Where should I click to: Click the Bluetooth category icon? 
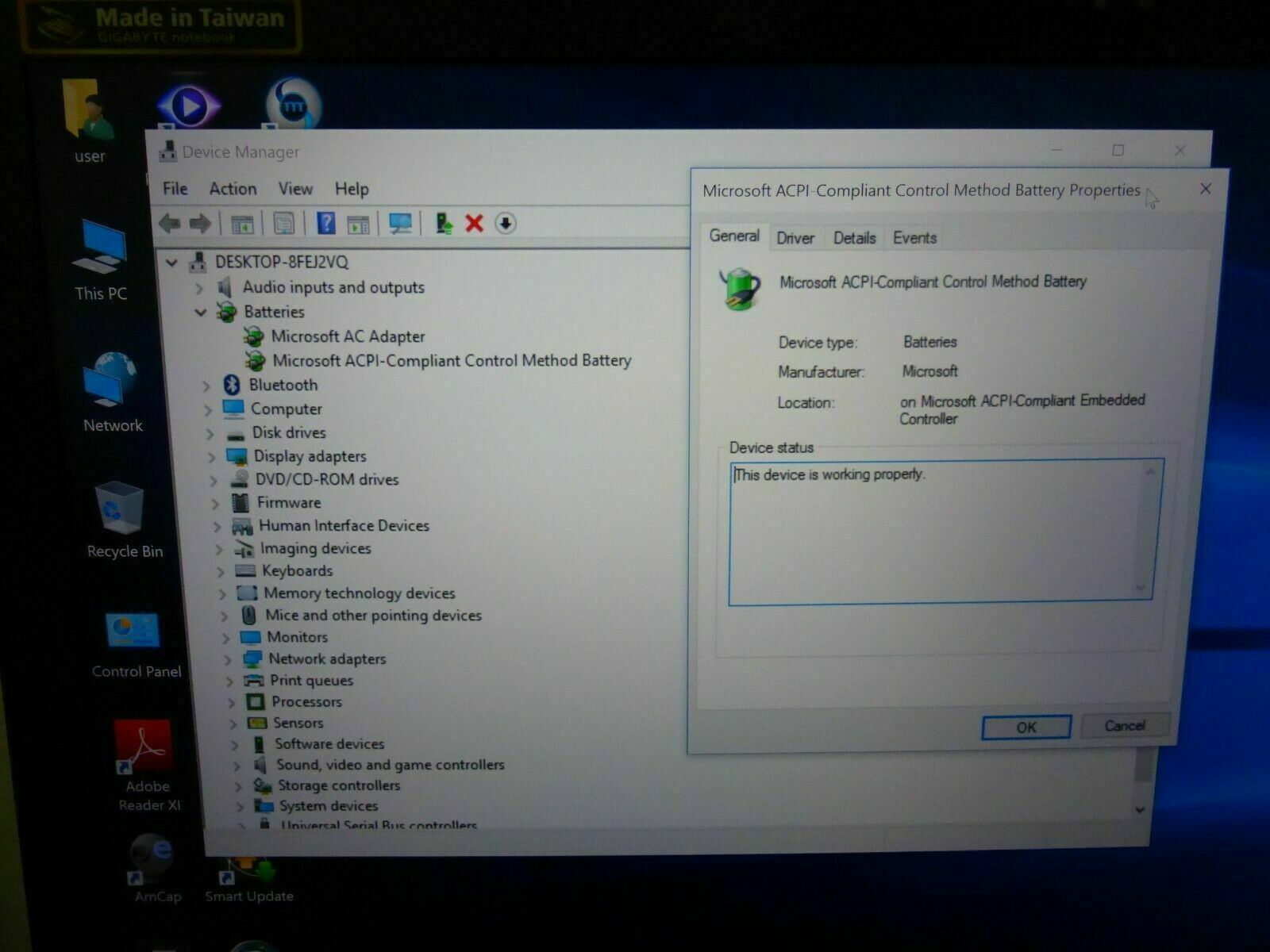232,385
